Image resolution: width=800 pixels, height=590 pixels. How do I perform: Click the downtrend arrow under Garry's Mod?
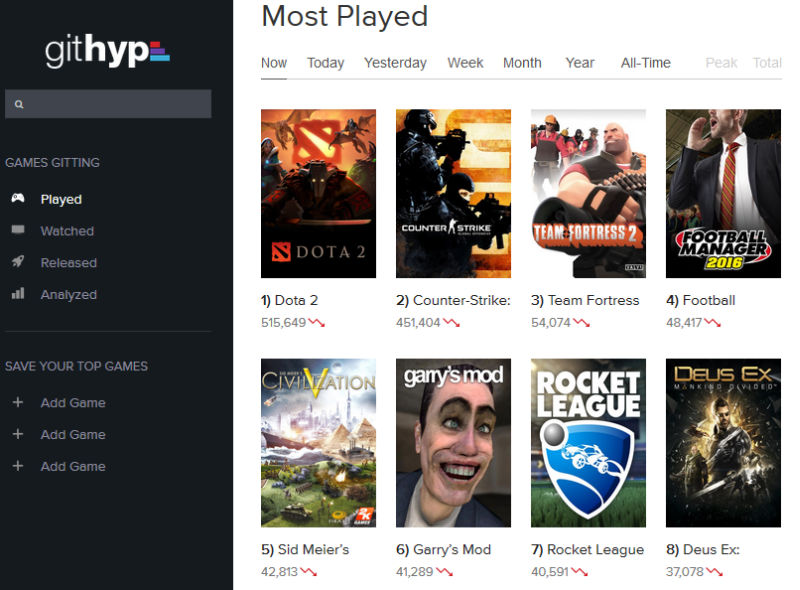(x=444, y=572)
